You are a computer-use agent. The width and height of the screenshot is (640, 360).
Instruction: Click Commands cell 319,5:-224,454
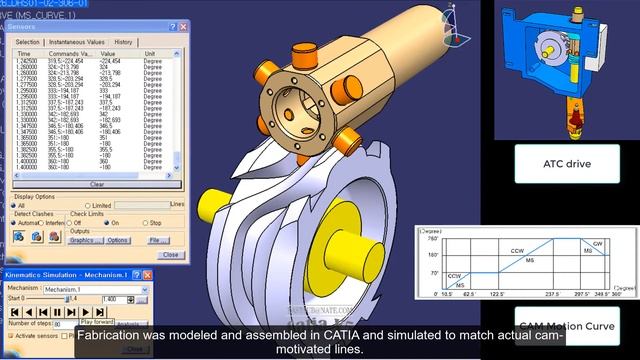click(66, 61)
